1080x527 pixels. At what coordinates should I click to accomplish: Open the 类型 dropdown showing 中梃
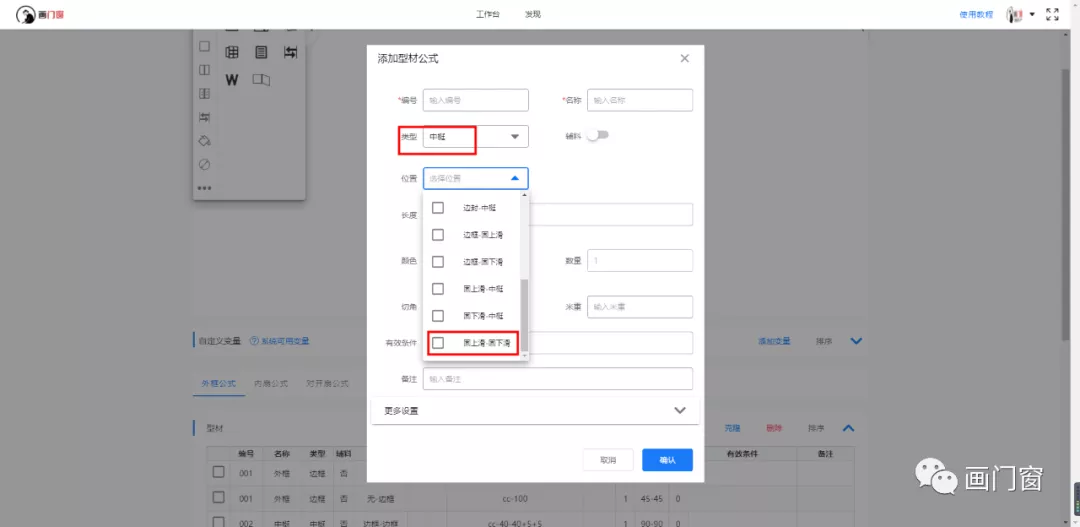475,137
